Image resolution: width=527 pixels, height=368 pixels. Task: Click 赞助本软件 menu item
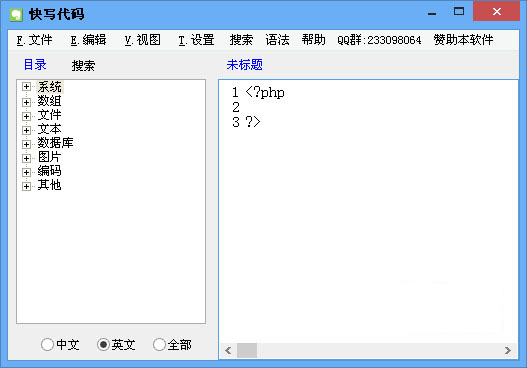[463, 40]
